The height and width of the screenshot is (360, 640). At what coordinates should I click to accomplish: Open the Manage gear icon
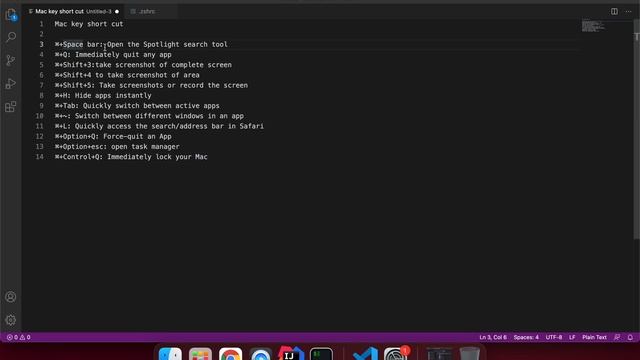(11, 320)
